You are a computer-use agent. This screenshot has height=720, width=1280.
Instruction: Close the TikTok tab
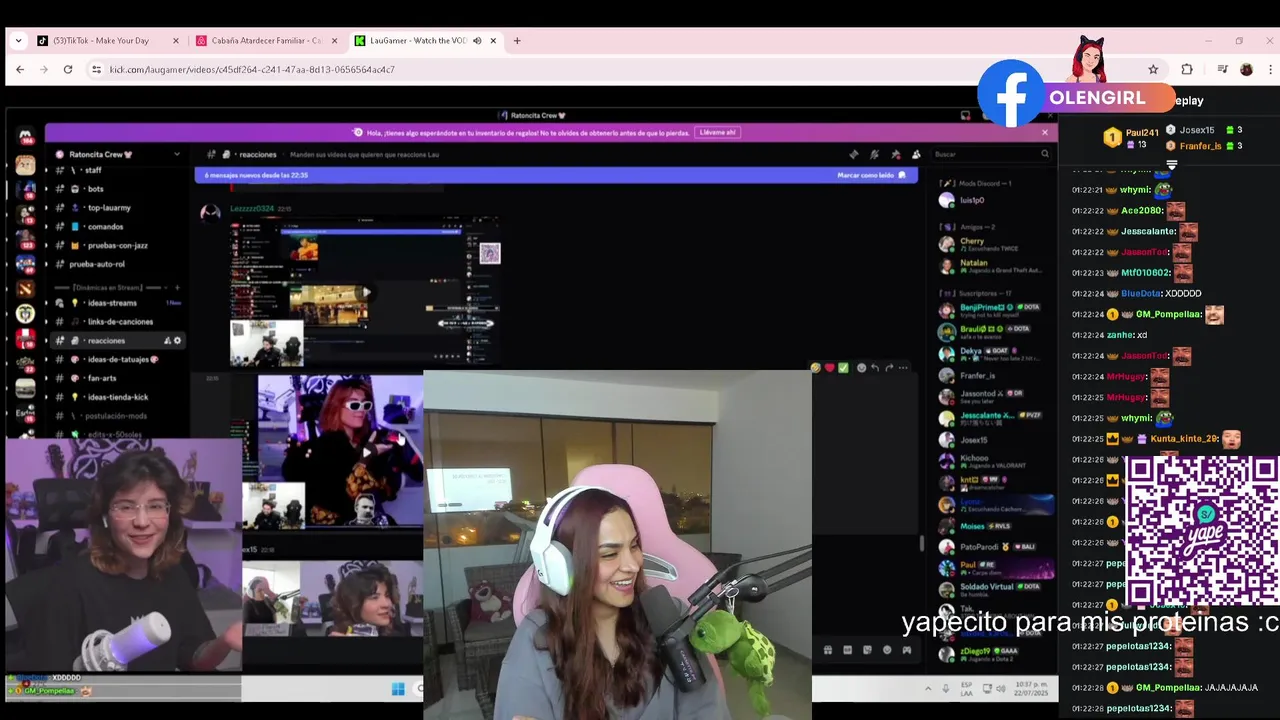[x=176, y=41]
